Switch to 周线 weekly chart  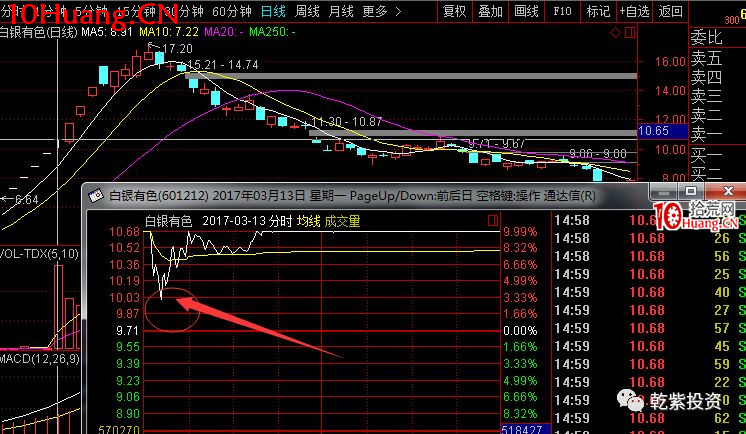coord(307,11)
